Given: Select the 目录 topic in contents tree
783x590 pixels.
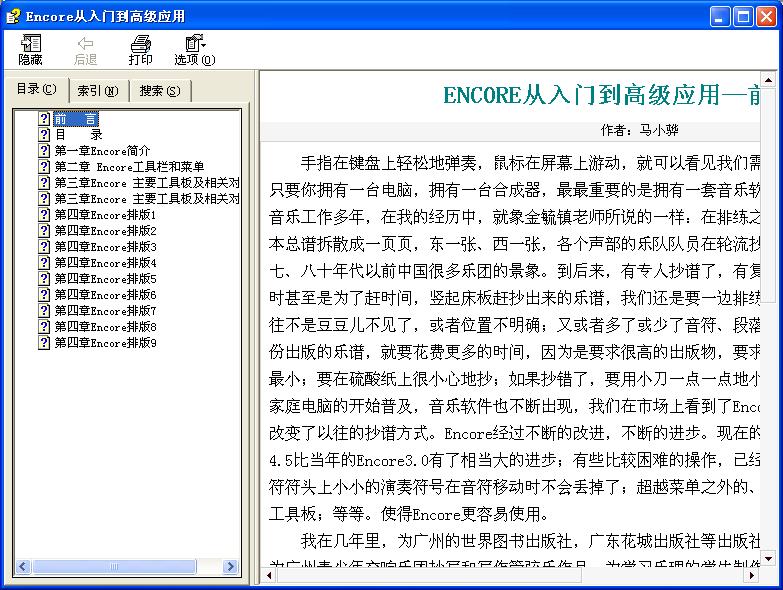Looking at the screenshot, I should pos(78,135).
